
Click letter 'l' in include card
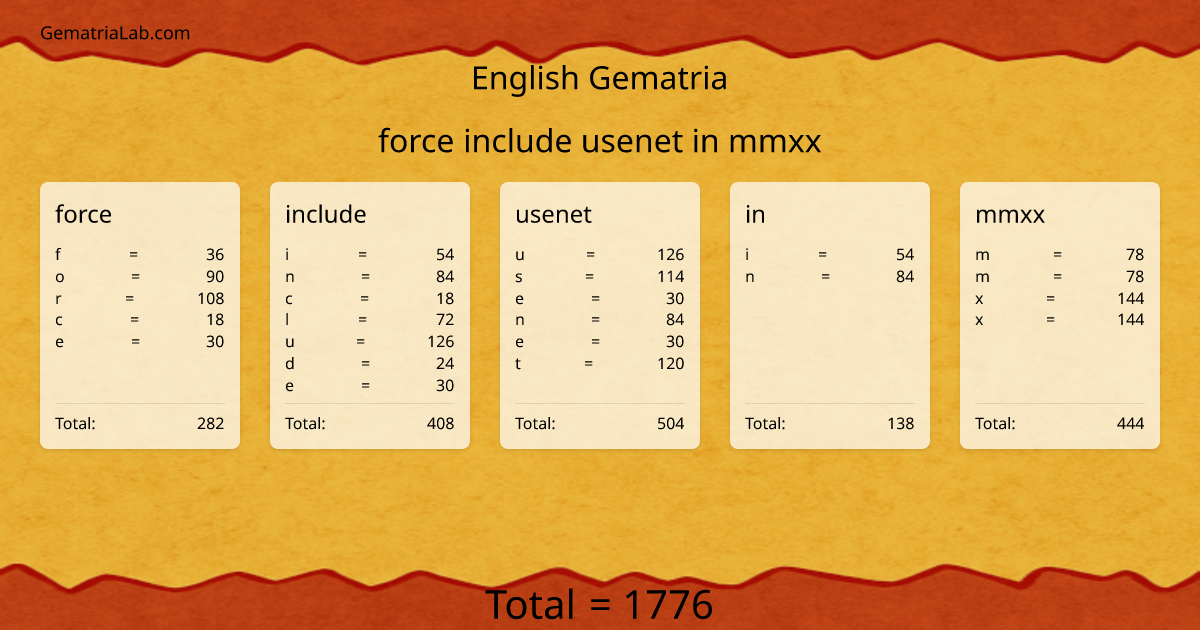pos(288,320)
